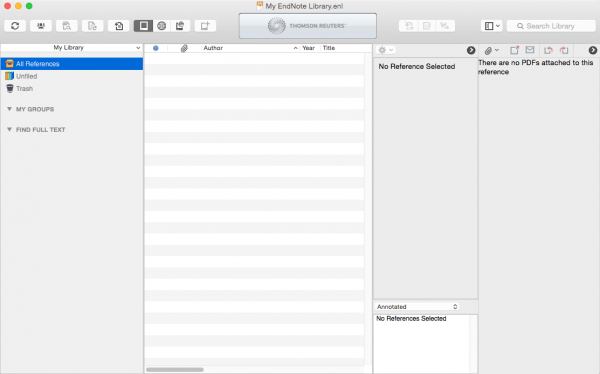Click the Sync Library toolbar icon

[15, 26]
